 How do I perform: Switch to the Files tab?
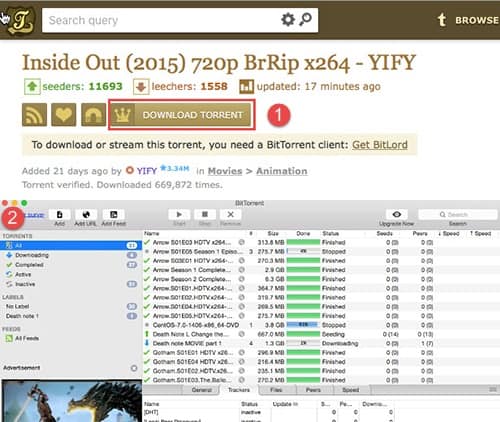(x=276, y=390)
